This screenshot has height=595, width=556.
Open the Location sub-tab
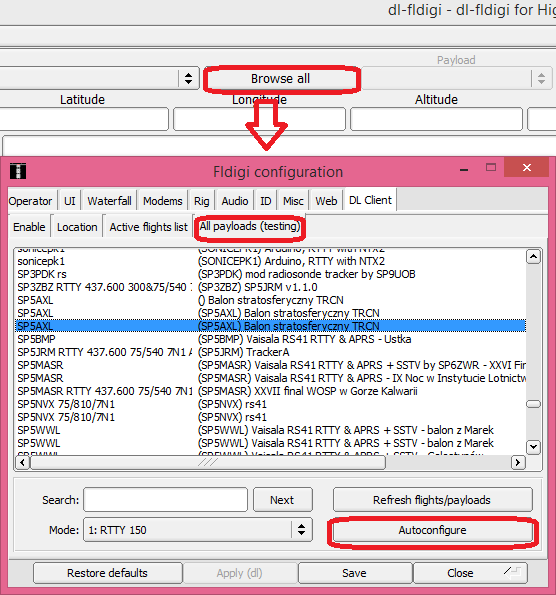click(77, 227)
